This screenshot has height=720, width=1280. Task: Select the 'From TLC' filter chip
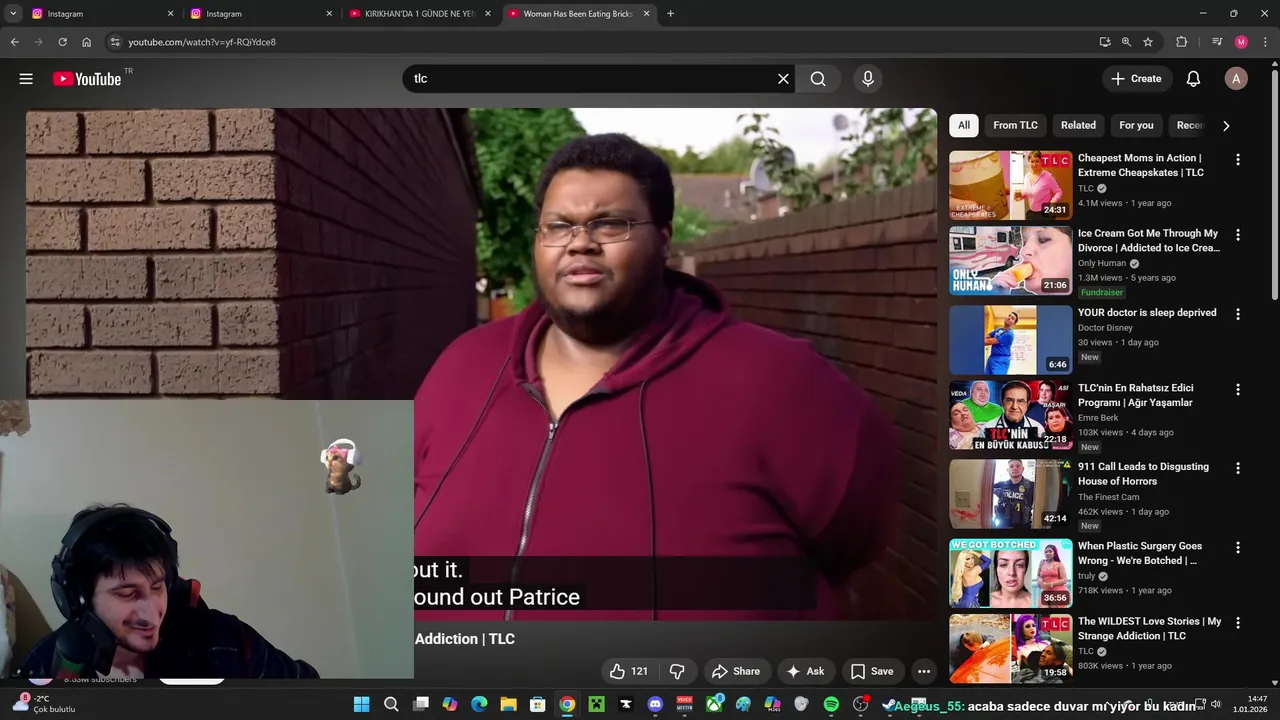coord(1015,125)
